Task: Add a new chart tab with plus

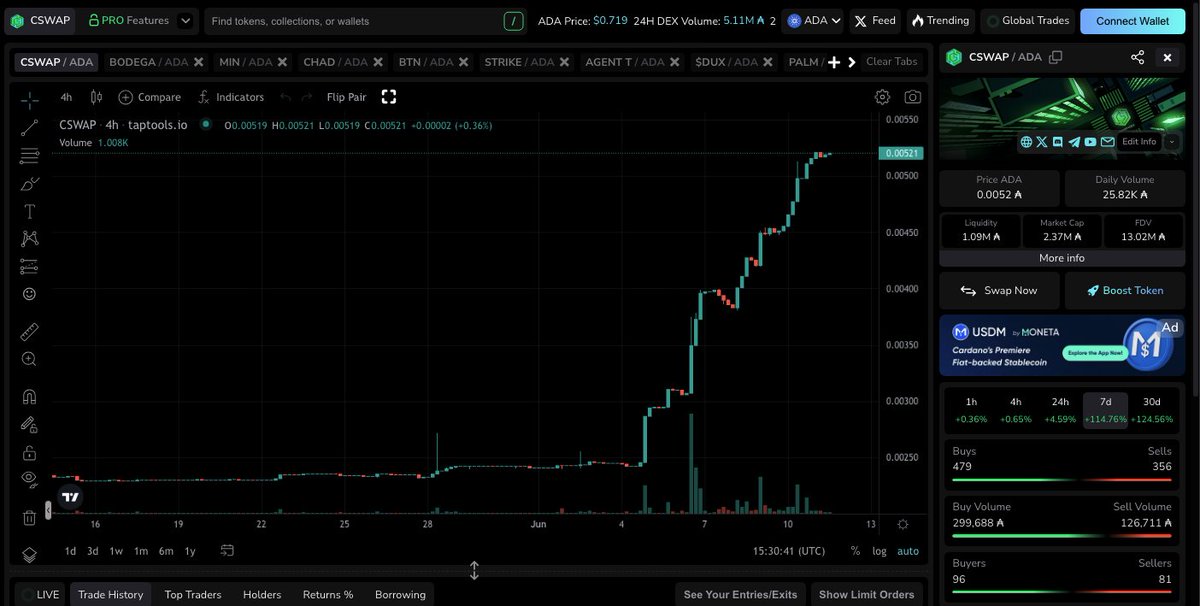Action: pos(834,62)
